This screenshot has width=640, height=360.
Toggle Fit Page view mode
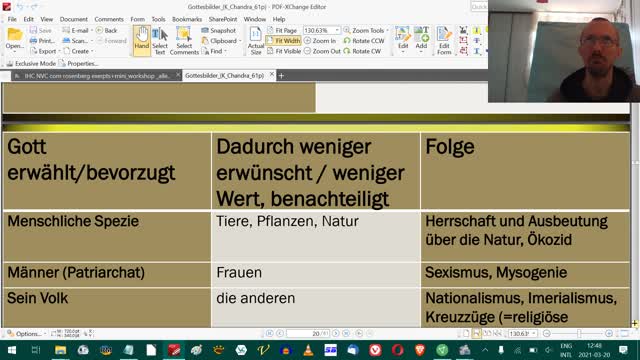pyautogui.click(x=282, y=31)
